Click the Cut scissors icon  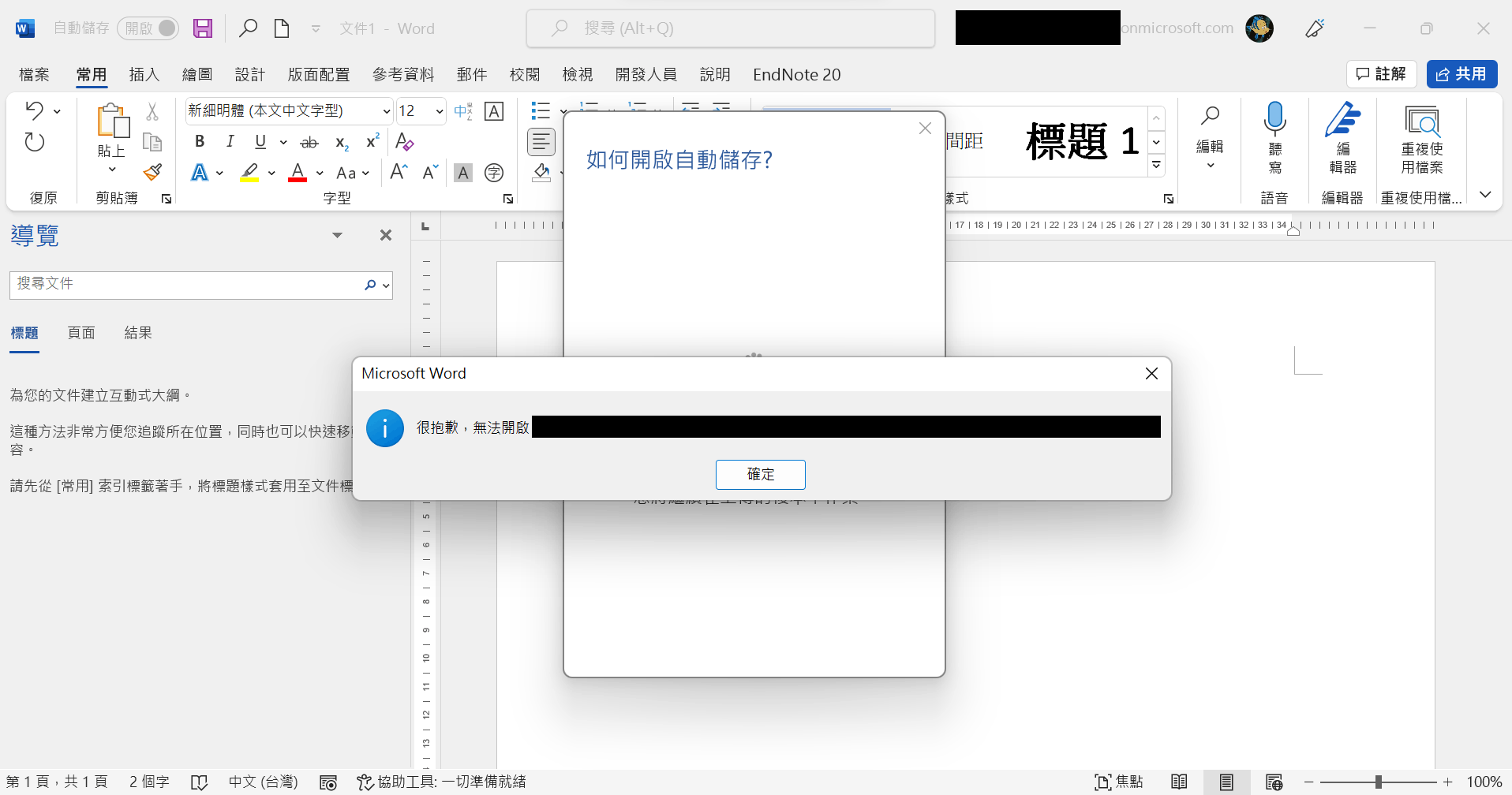point(152,111)
